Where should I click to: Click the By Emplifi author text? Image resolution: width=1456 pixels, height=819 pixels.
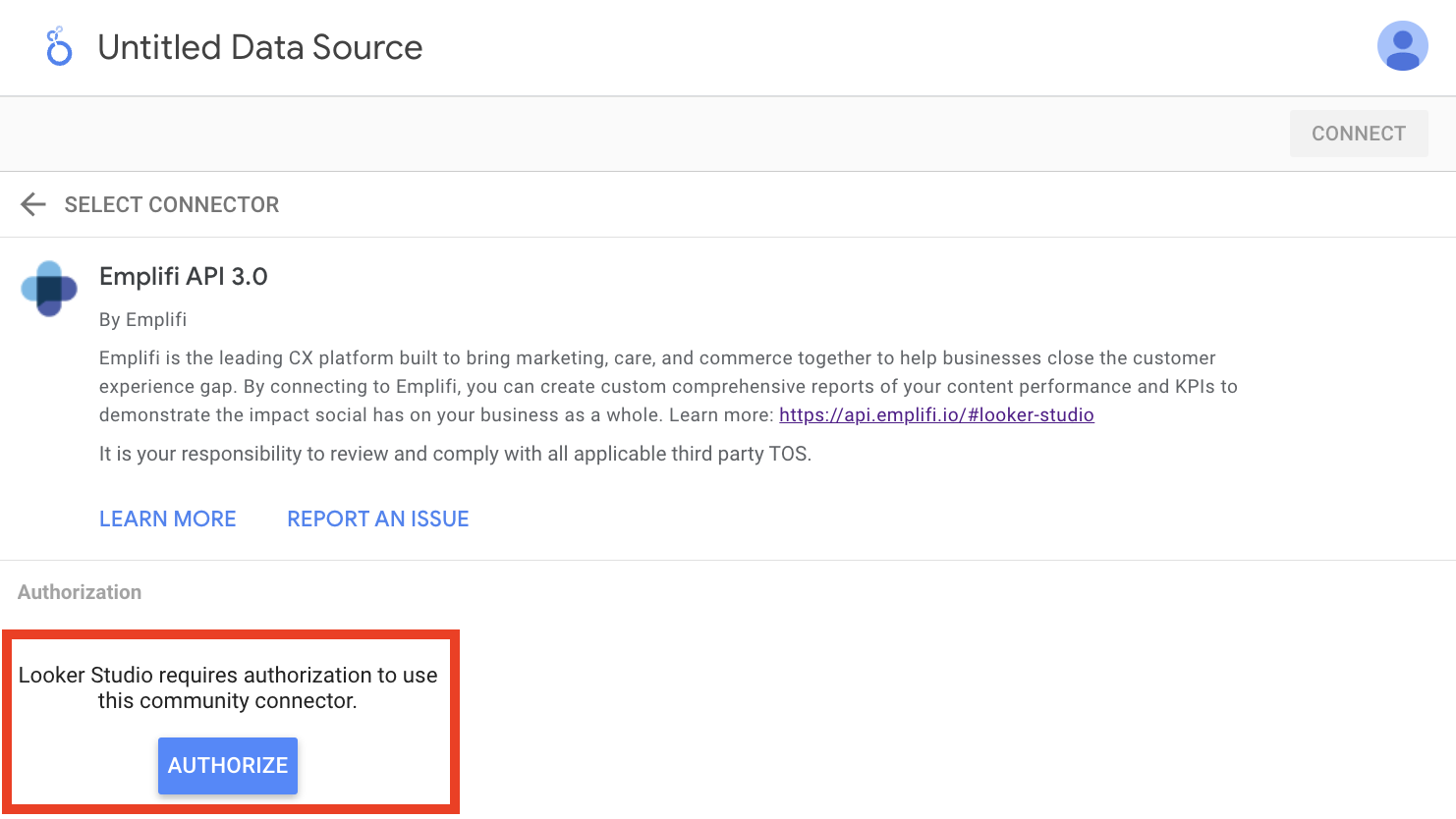pos(143,319)
